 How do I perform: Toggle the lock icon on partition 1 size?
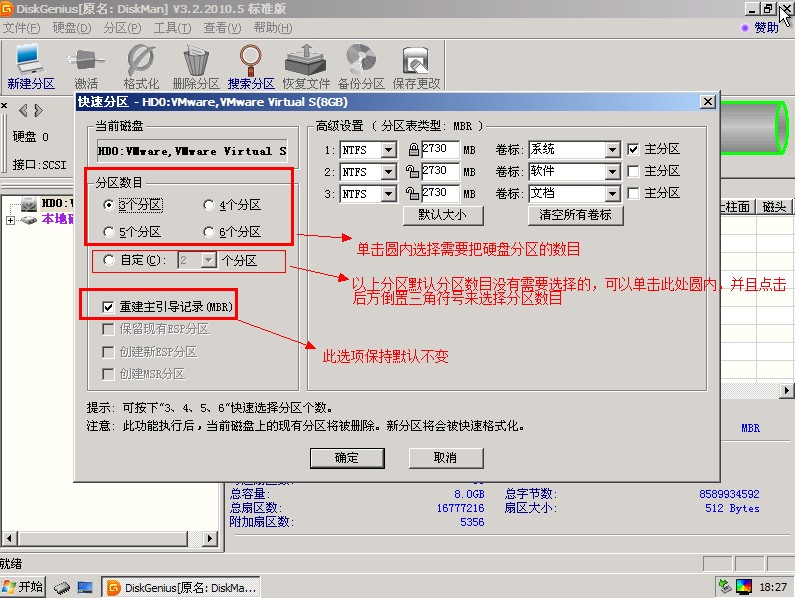click(x=413, y=149)
